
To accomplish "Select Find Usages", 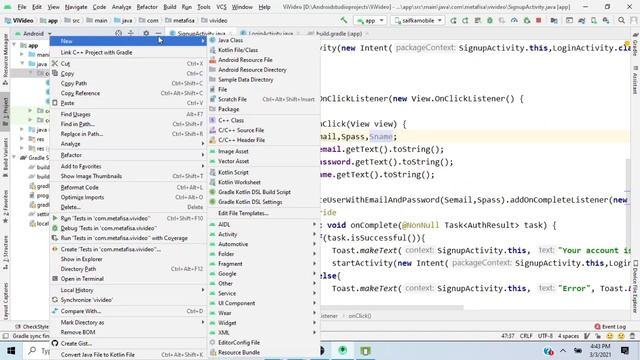I will click(128, 114).
